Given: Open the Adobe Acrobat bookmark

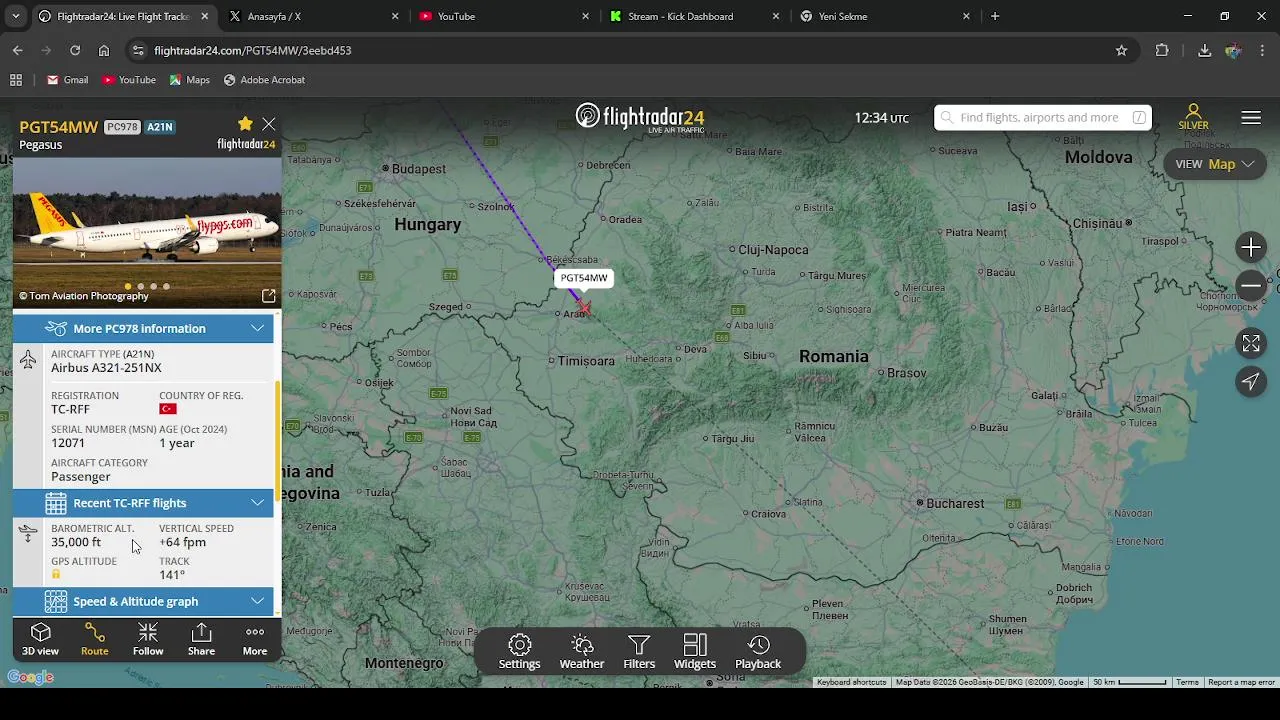Looking at the screenshot, I should tap(264, 80).
